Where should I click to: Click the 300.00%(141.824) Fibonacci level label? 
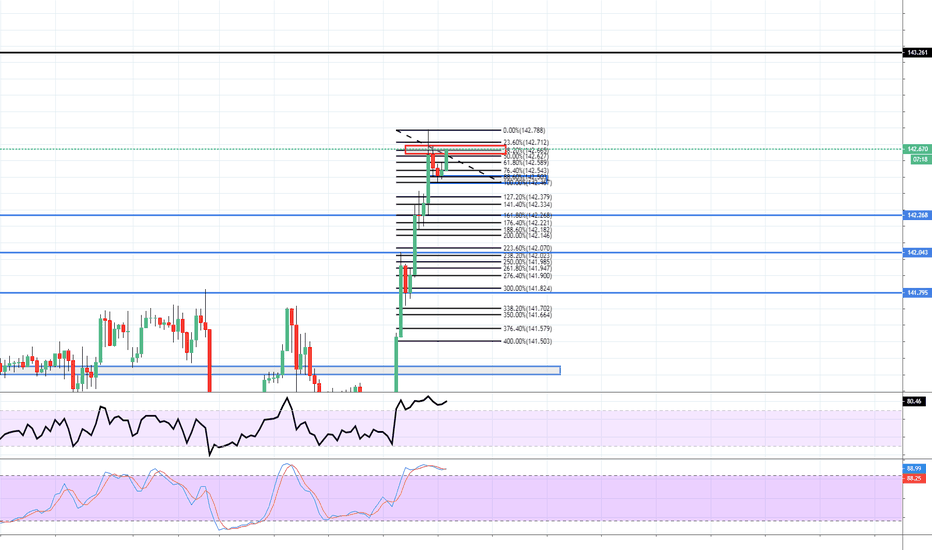(528, 288)
